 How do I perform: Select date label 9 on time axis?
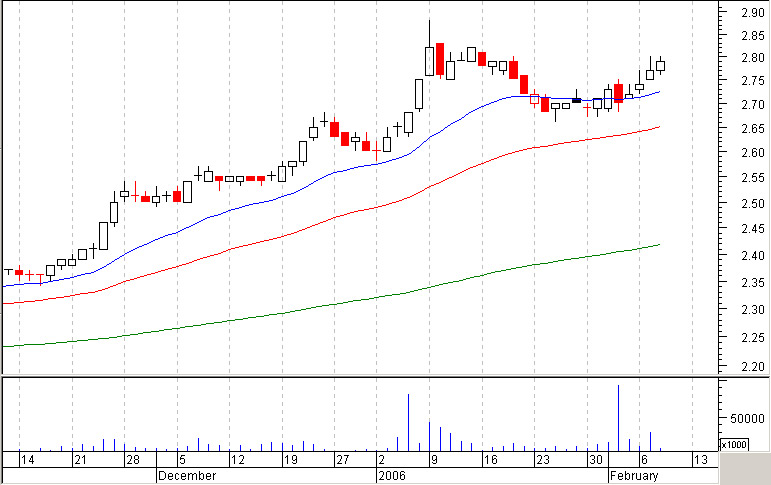434,460
